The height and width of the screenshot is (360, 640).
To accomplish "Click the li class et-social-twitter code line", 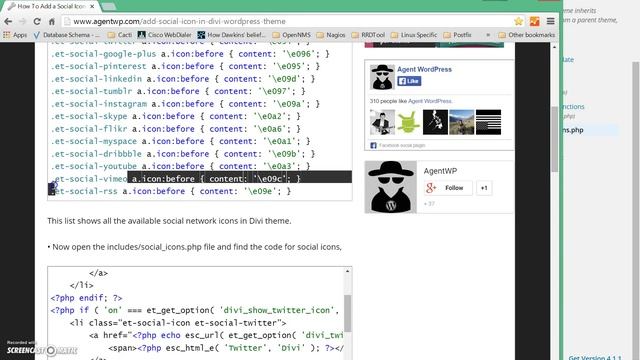I will coord(178,323).
